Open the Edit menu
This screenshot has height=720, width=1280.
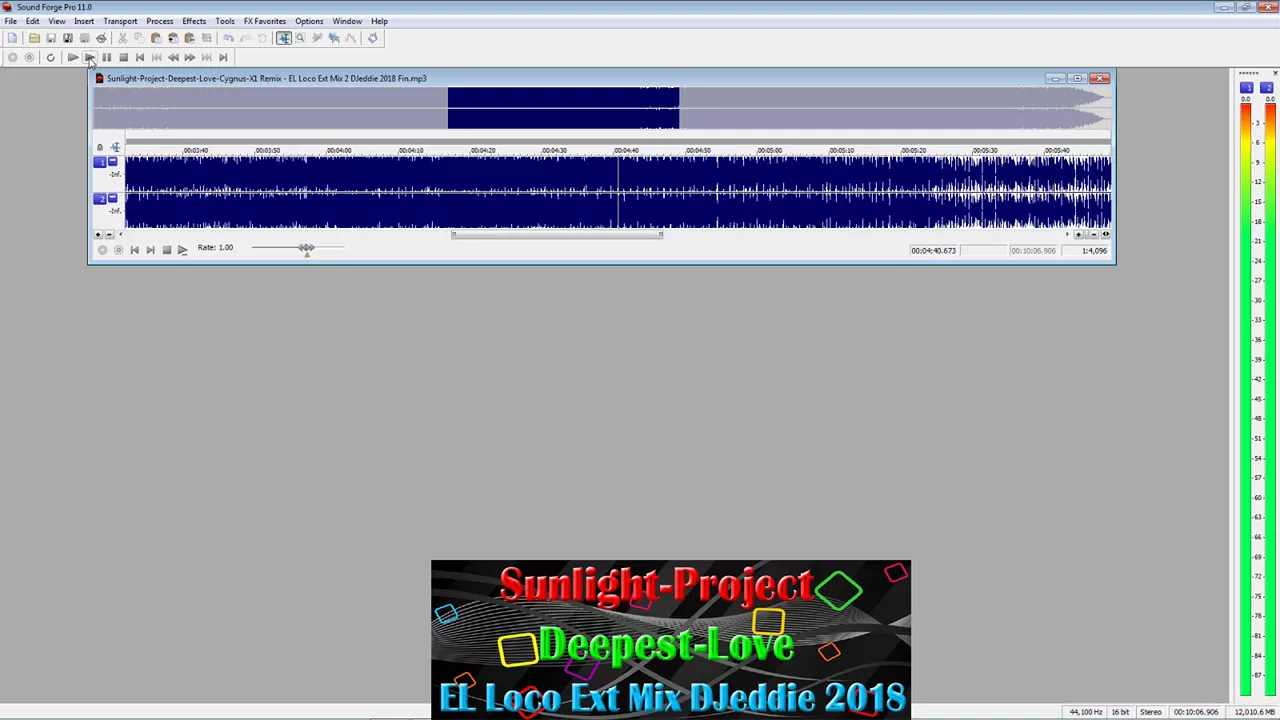pyautogui.click(x=33, y=21)
